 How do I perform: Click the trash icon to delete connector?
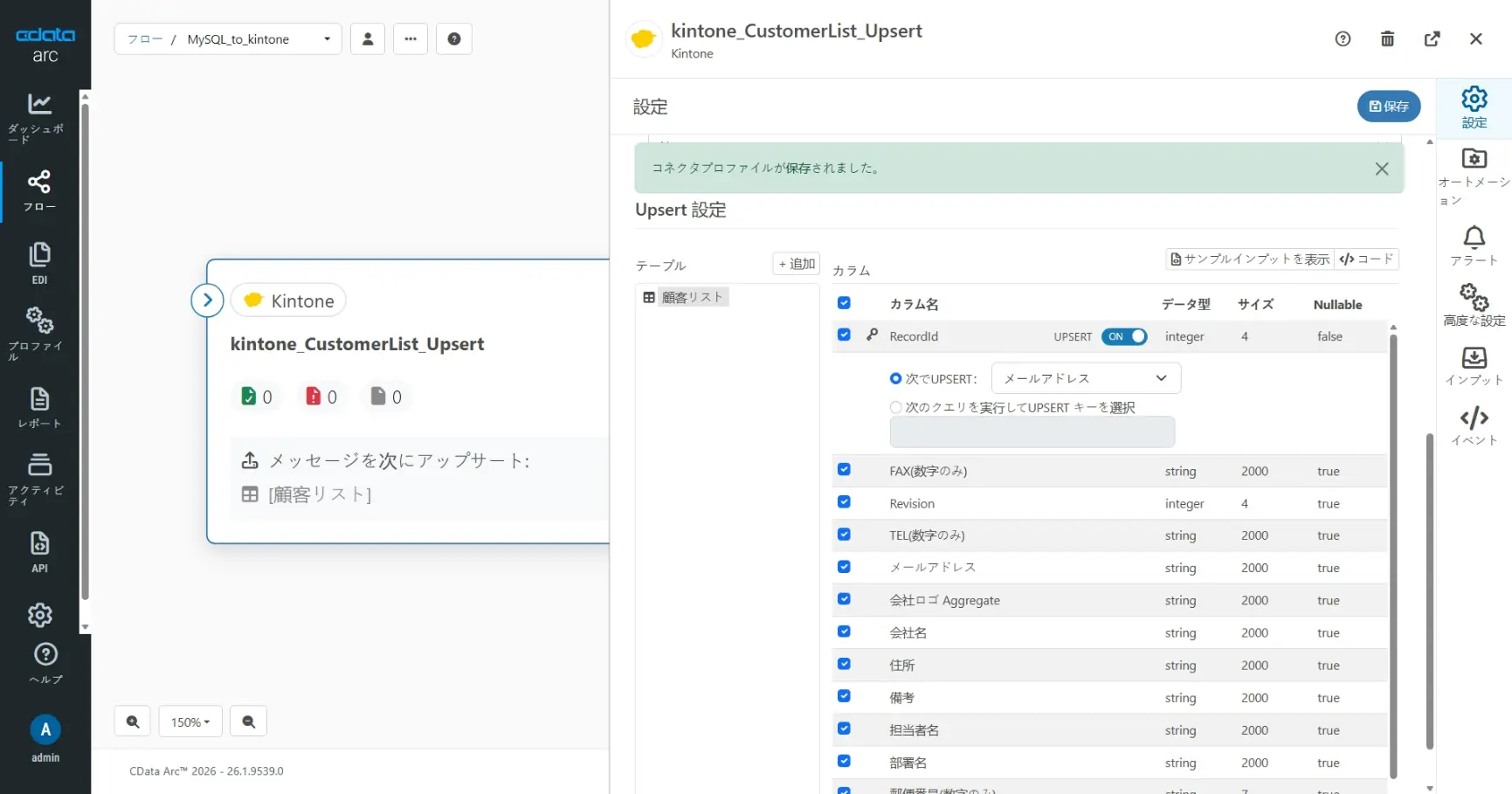point(1387,38)
